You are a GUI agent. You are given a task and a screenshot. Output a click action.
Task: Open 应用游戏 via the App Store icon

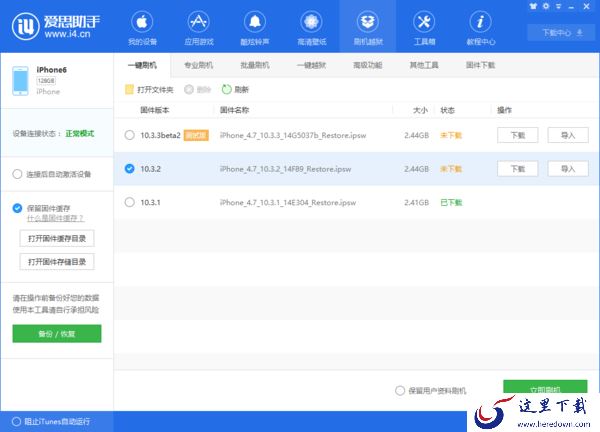coord(199,22)
